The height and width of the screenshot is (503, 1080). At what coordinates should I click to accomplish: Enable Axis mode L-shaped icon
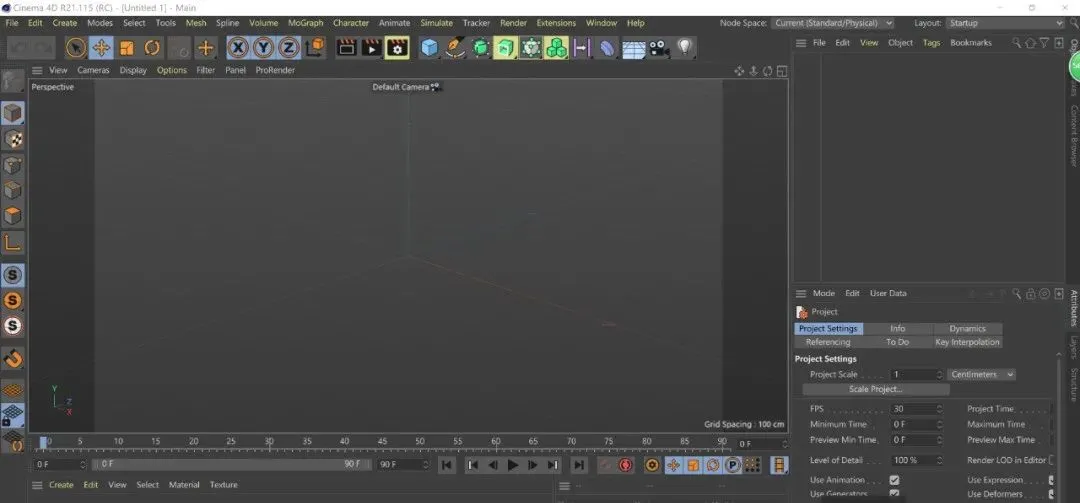12,242
